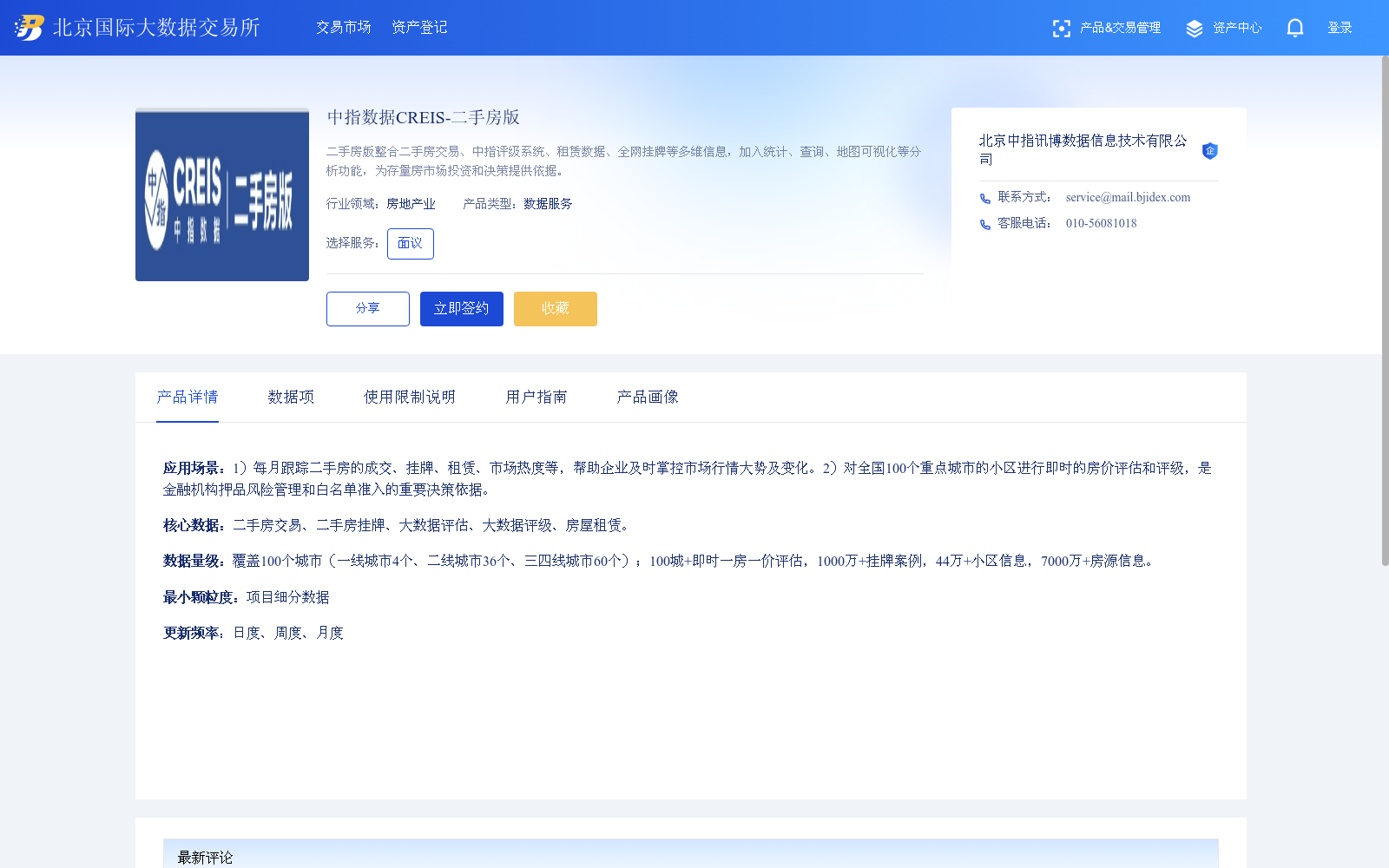Image resolution: width=1389 pixels, height=868 pixels.
Task: Click the phone icon next to 联系方式
Action: click(x=984, y=198)
